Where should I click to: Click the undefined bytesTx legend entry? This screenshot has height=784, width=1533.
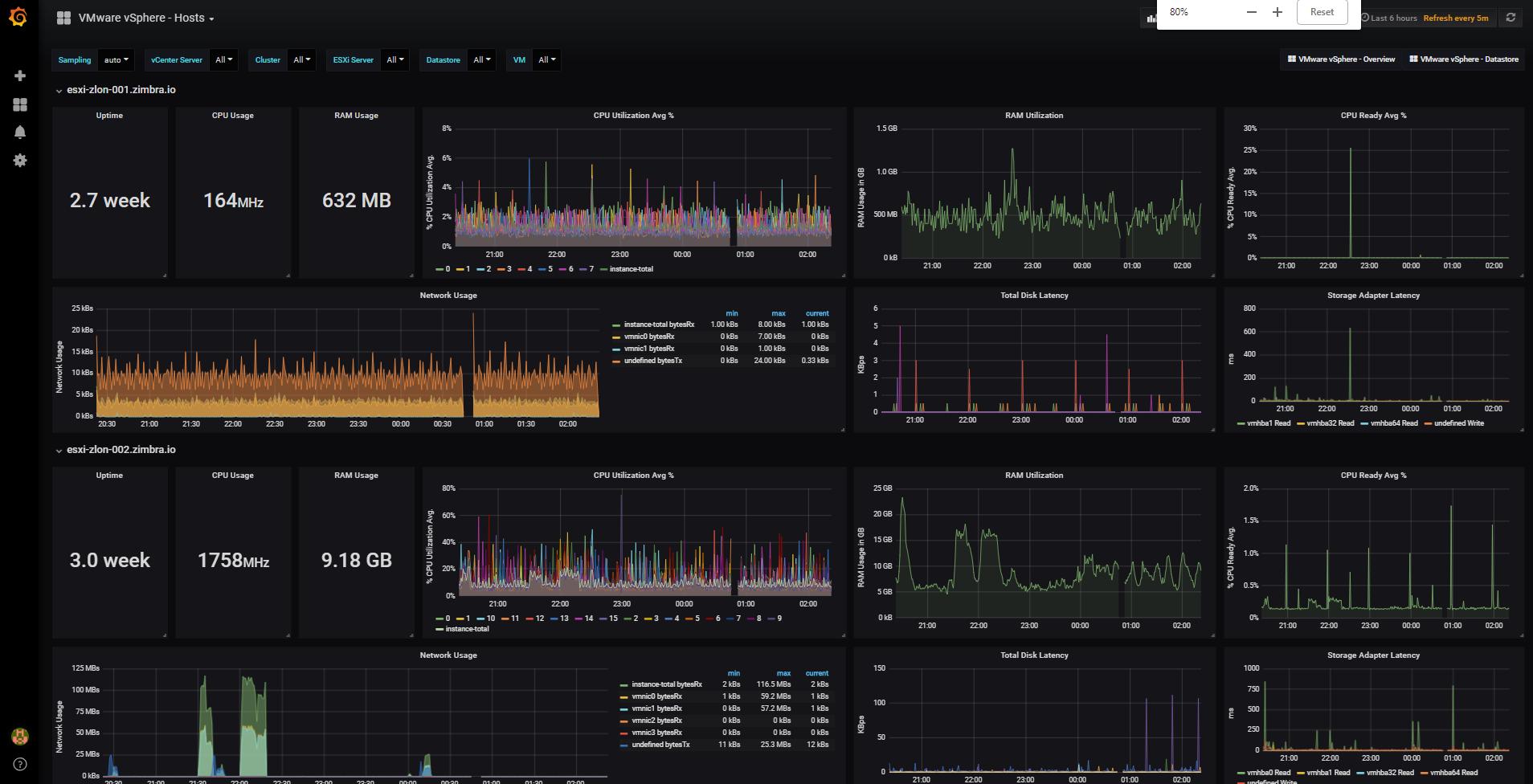pos(652,360)
